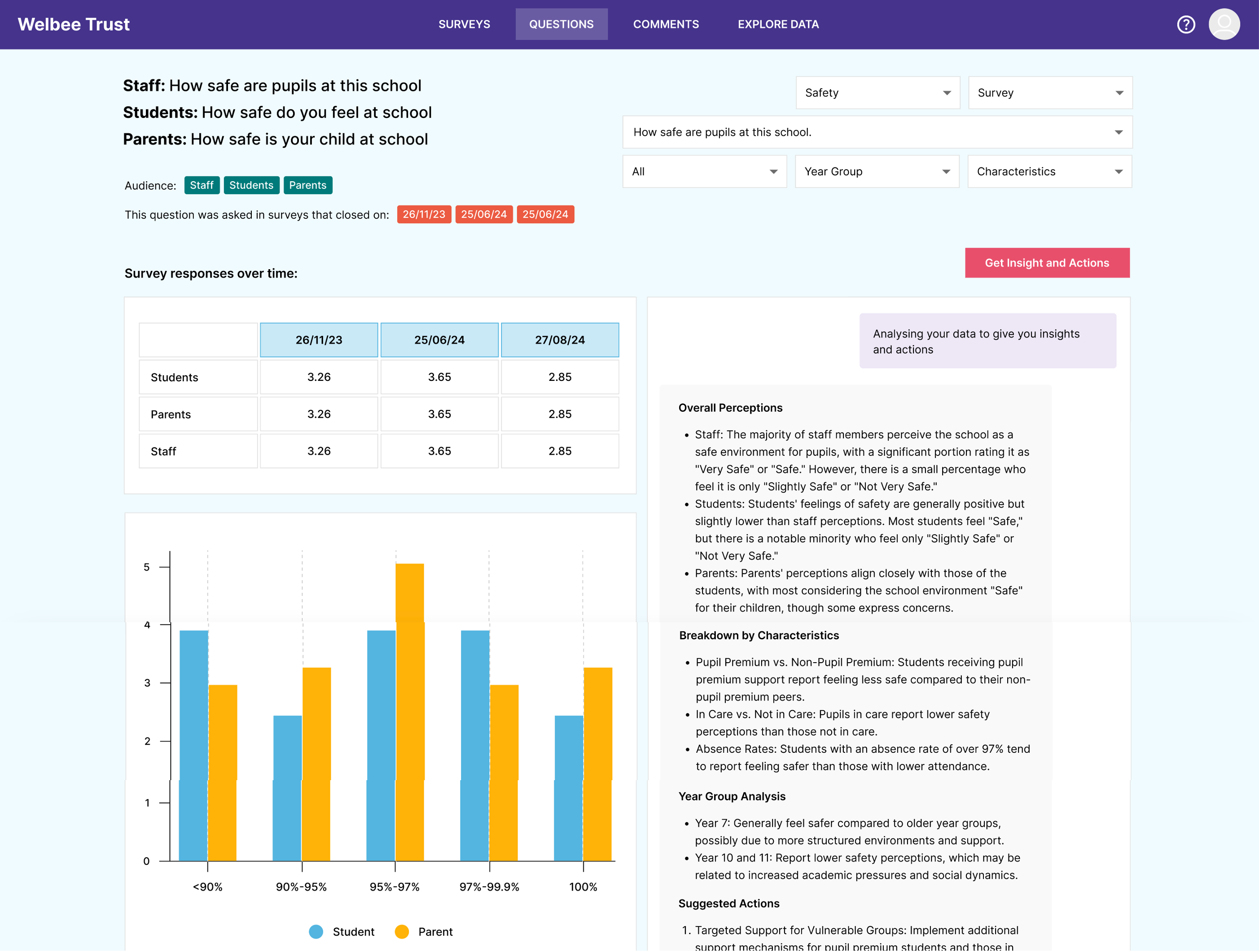Switch to the COMMENTS tab
Viewport: 1259px width, 952px height.
pos(666,24)
